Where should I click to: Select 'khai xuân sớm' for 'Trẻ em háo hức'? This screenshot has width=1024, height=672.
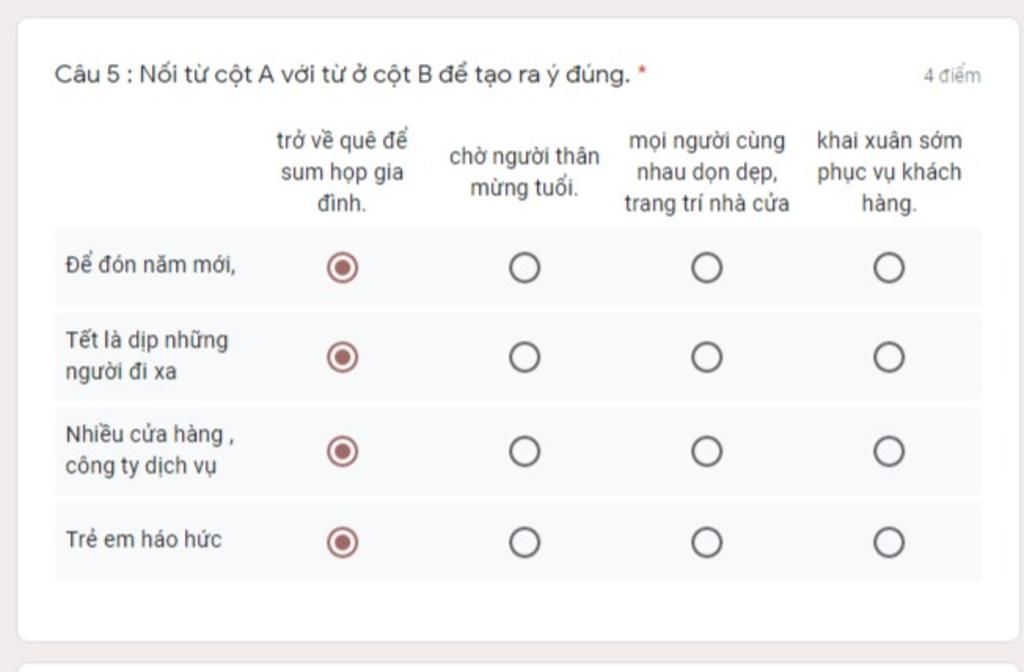click(x=889, y=542)
